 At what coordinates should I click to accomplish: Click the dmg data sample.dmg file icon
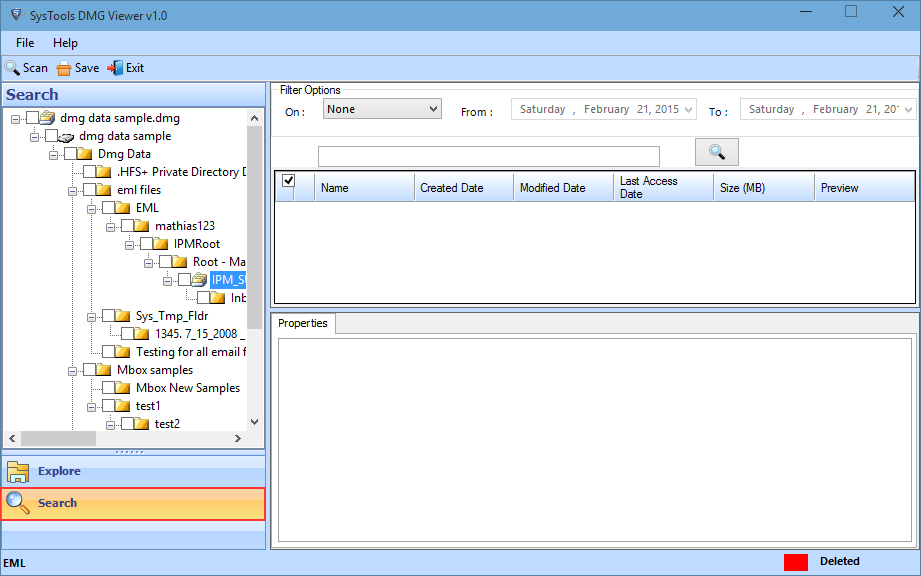[48, 118]
